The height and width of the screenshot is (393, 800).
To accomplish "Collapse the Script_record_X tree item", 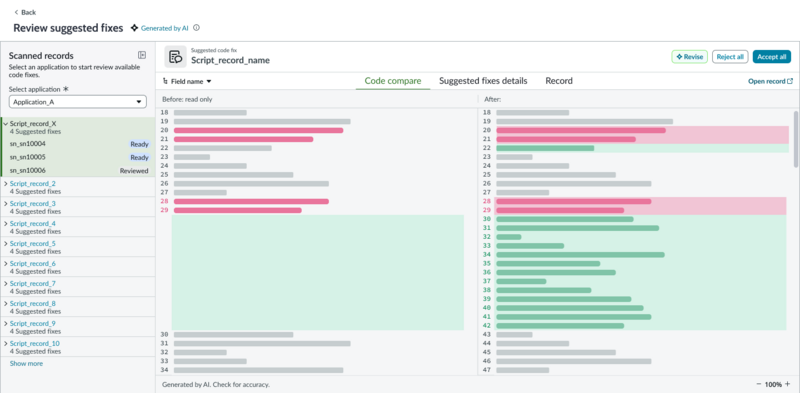I will [6, 124].
